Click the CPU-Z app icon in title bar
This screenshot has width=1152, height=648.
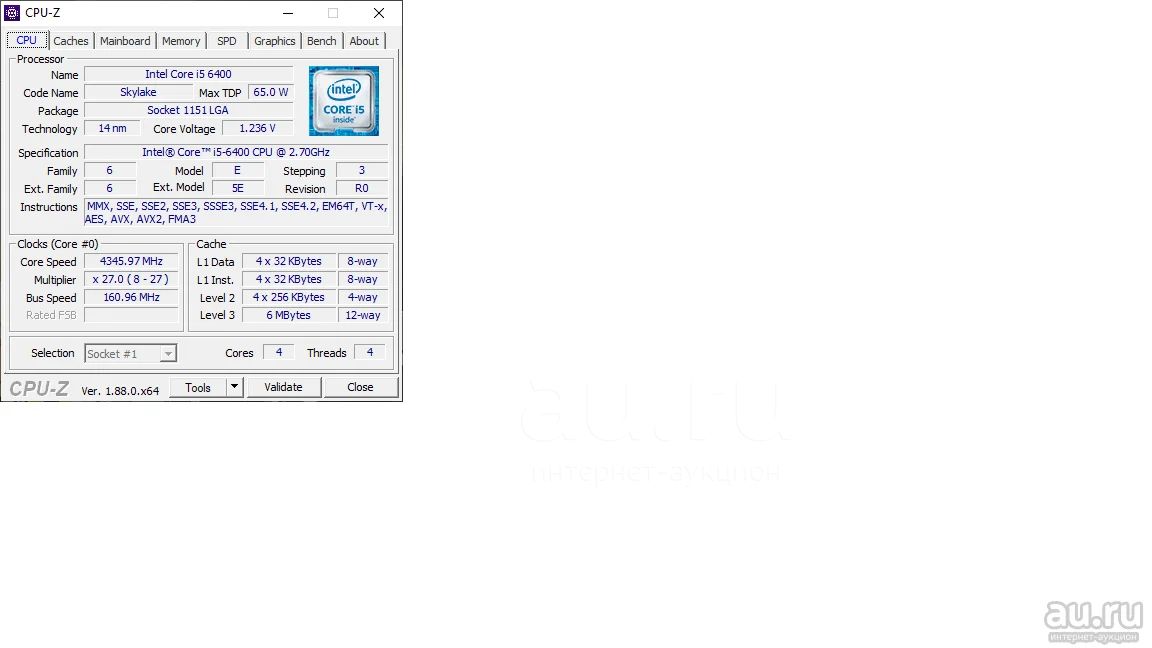click(12, 12)
